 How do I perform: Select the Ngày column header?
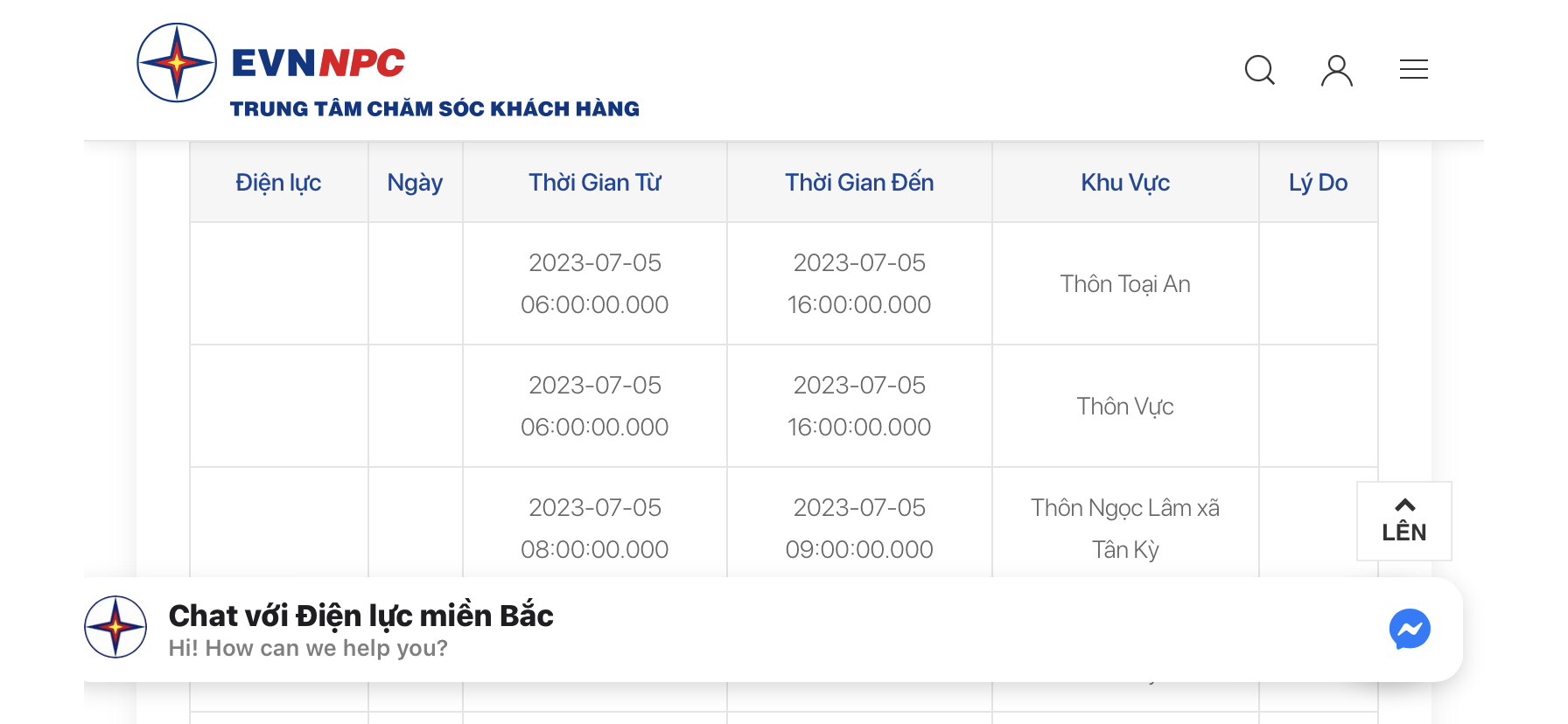(x=416, y=183)
